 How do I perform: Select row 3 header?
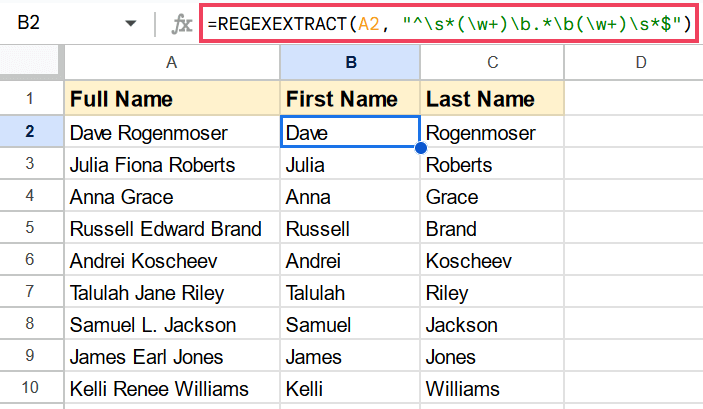(31, 163)
